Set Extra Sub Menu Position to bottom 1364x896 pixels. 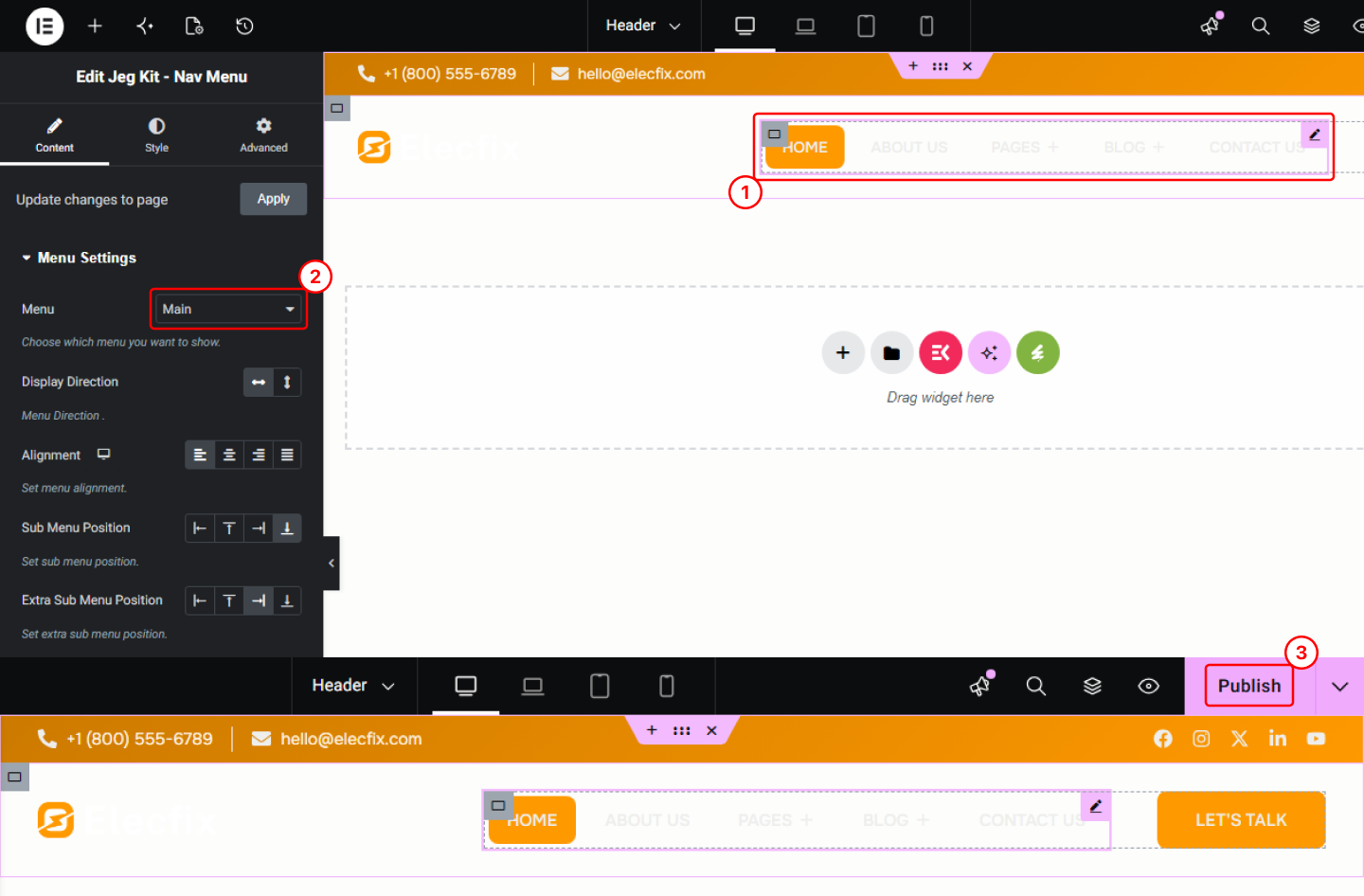click(x=287, y=600)
